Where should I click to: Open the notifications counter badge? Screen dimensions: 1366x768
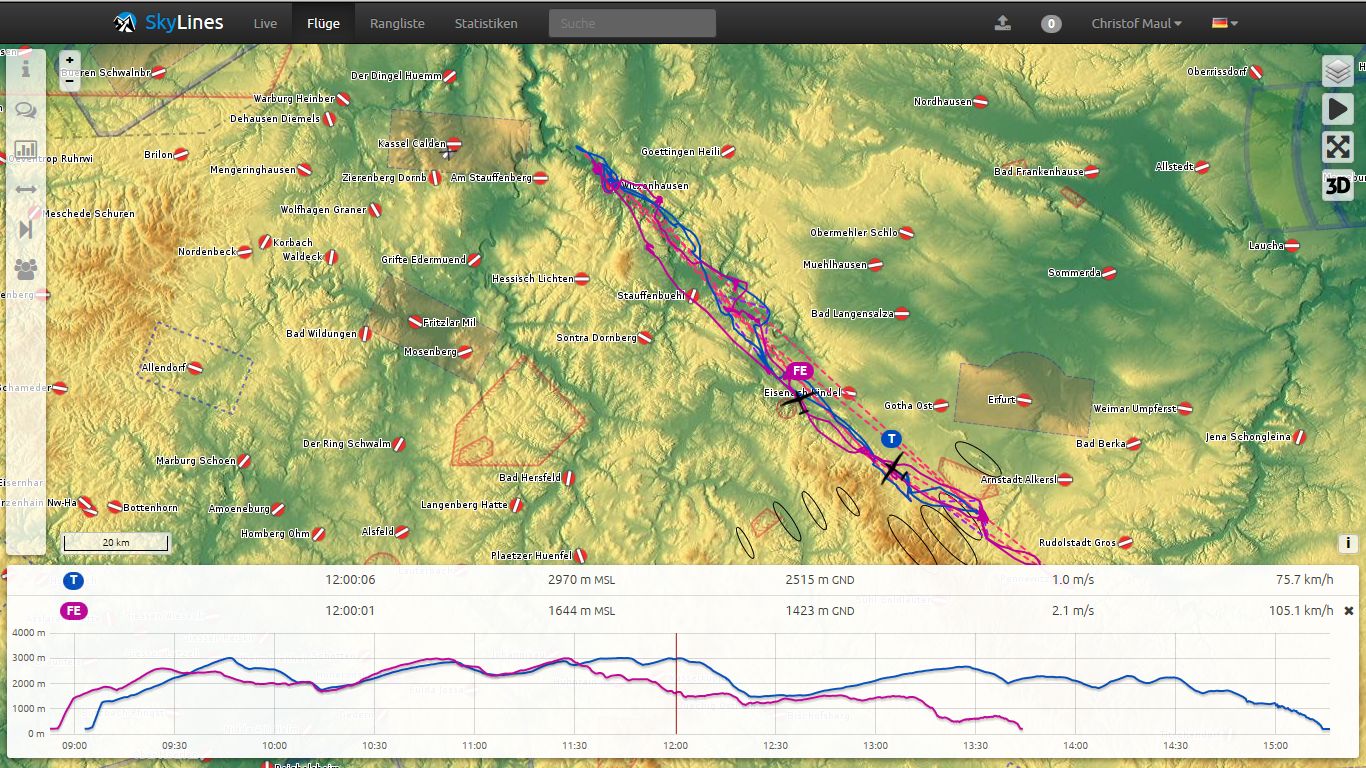point(1051,23)
